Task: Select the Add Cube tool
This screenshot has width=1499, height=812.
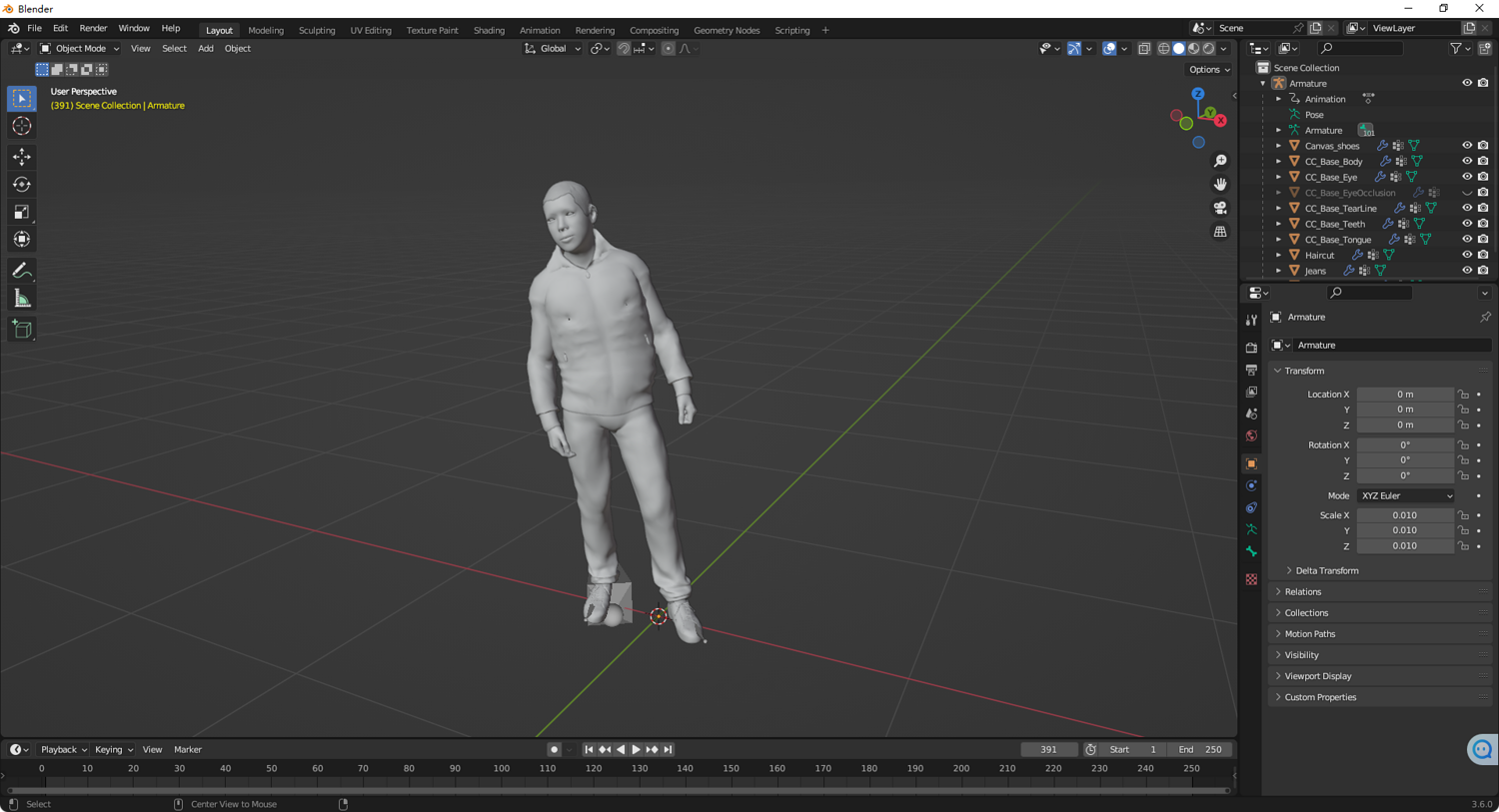Action: [22, 330]
